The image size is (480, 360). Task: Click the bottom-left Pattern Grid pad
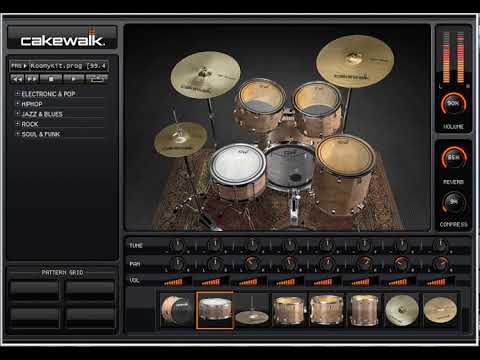(x=34, y=317)
